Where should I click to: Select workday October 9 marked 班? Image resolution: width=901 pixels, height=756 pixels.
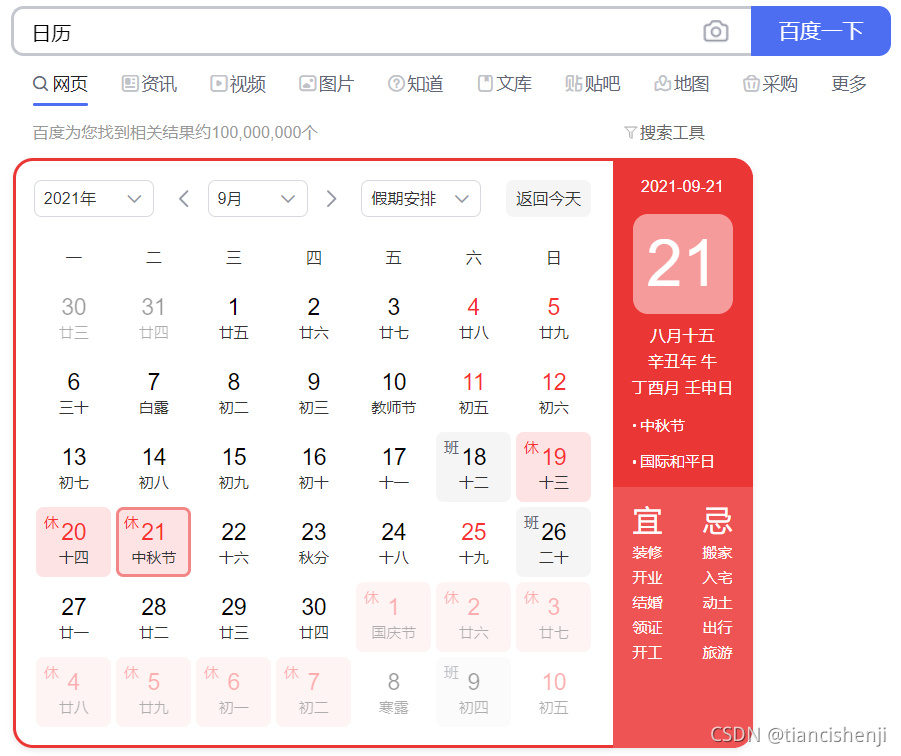[x=473, y=692]
